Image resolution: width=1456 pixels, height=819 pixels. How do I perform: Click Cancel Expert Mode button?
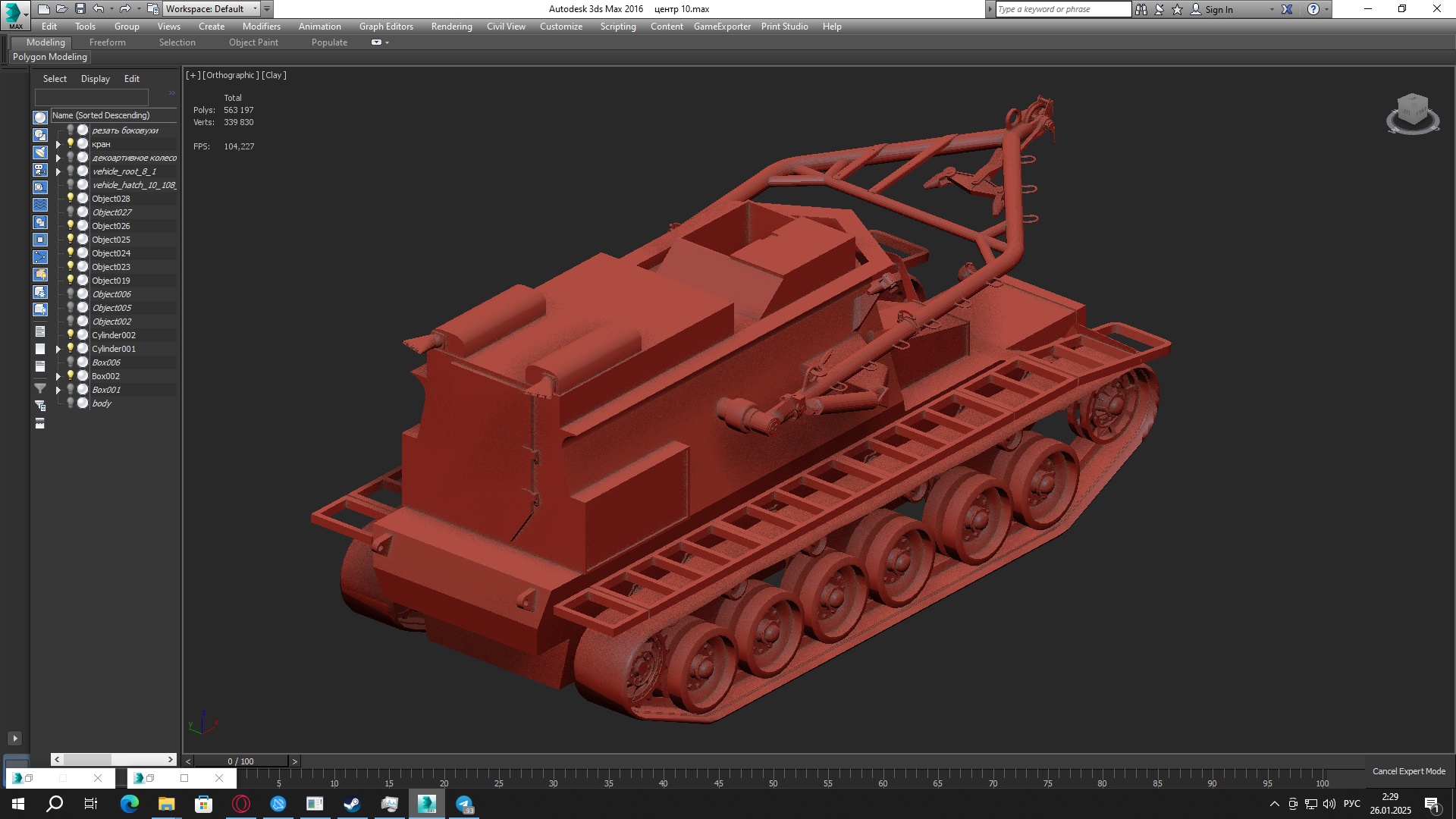(x=1409, y=771)
